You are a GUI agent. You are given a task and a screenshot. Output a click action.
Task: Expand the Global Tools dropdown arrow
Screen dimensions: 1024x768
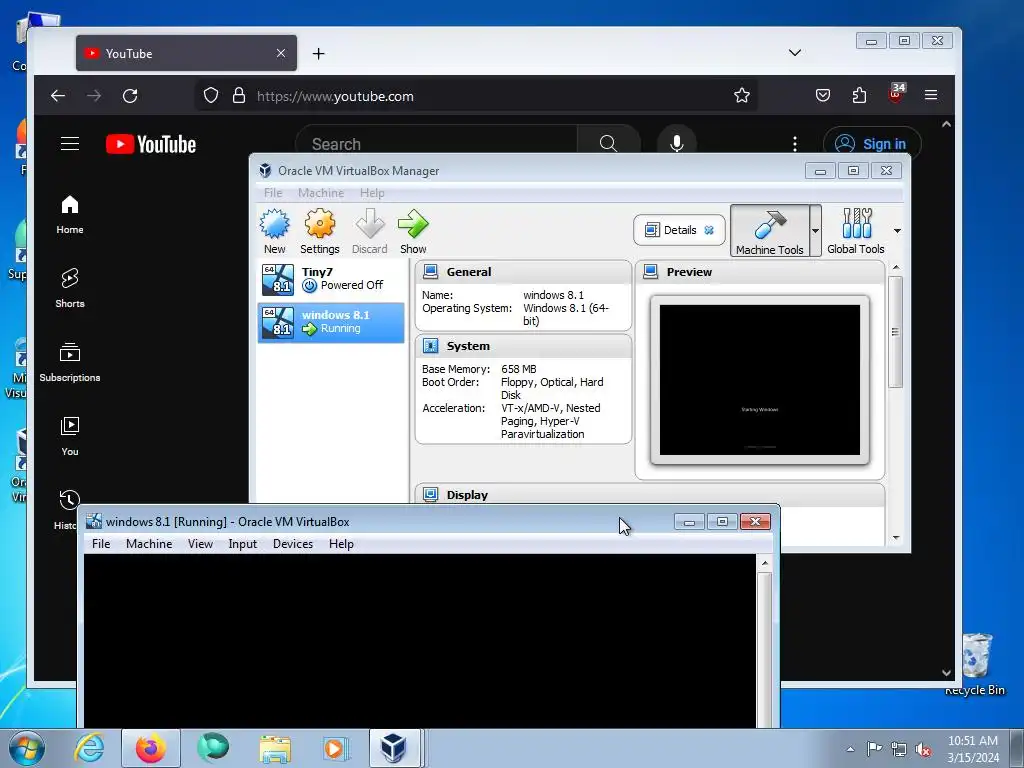point(897,231)
